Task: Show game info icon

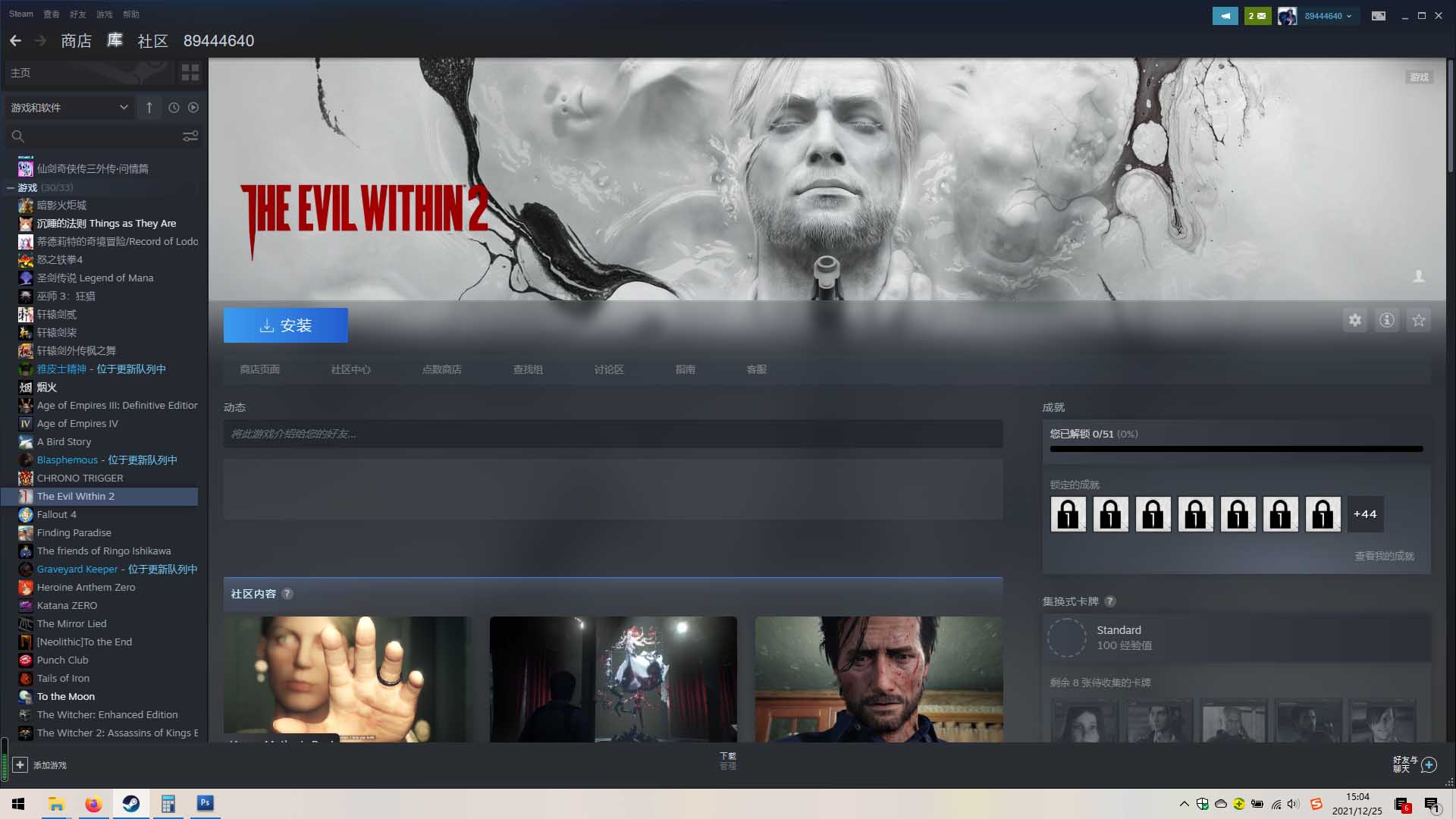Action: pyautogui.click(x=1387, y=320)
